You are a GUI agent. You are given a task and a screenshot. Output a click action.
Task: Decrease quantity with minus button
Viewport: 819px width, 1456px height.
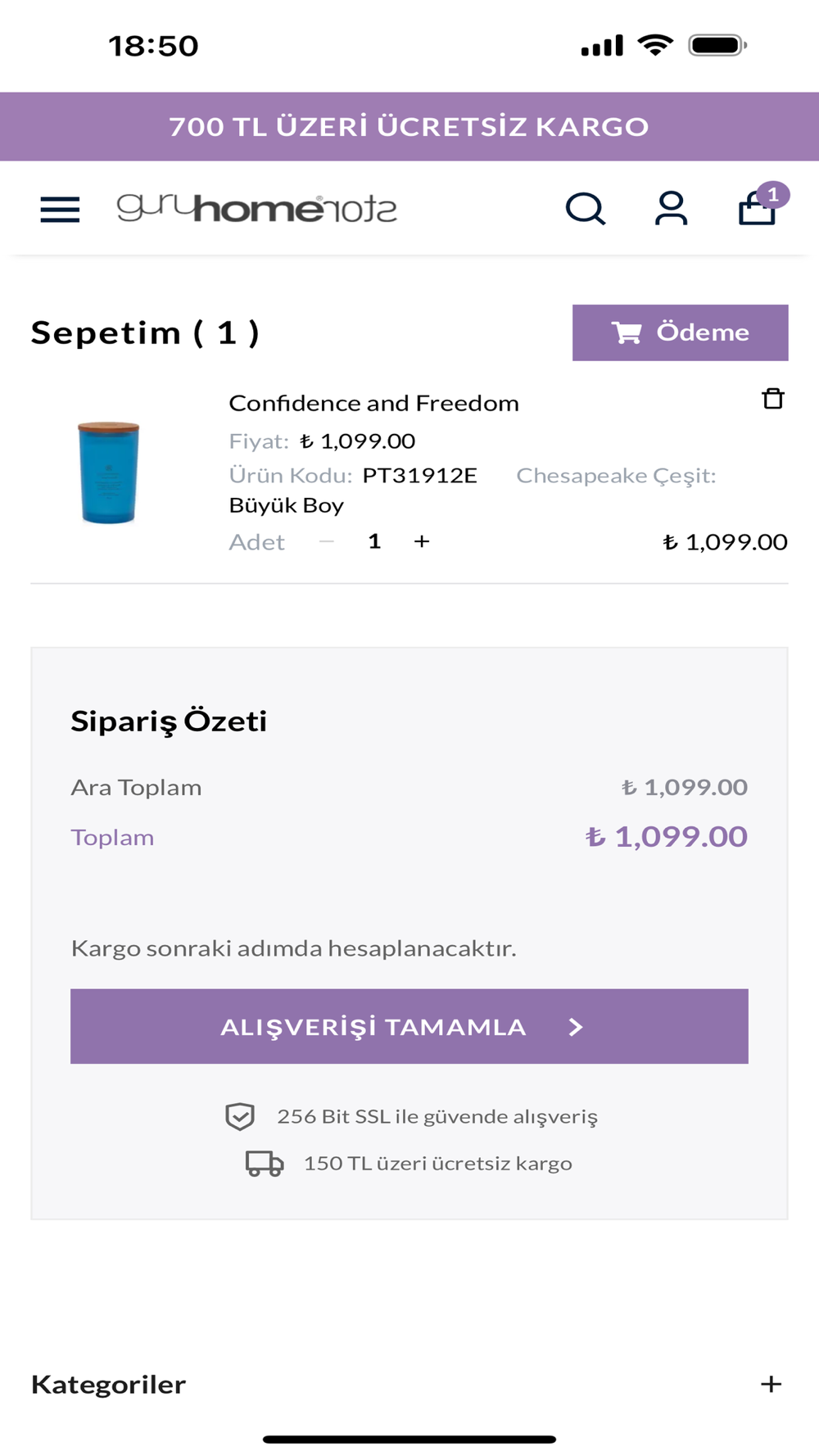[327, 541]
